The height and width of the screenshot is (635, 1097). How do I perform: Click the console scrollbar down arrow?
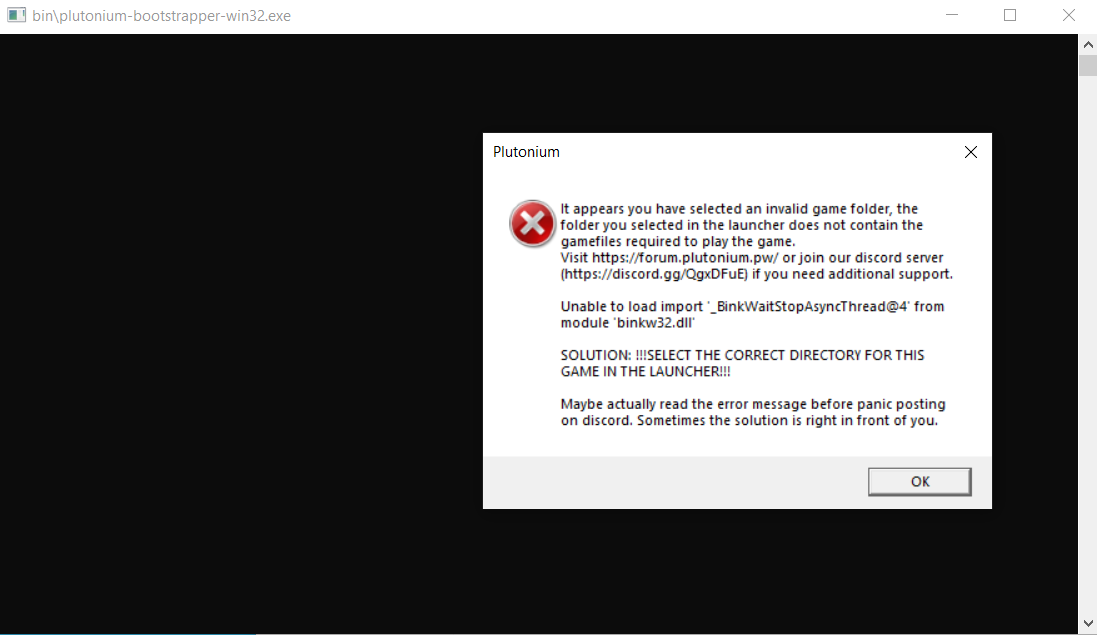[1088, 623]
